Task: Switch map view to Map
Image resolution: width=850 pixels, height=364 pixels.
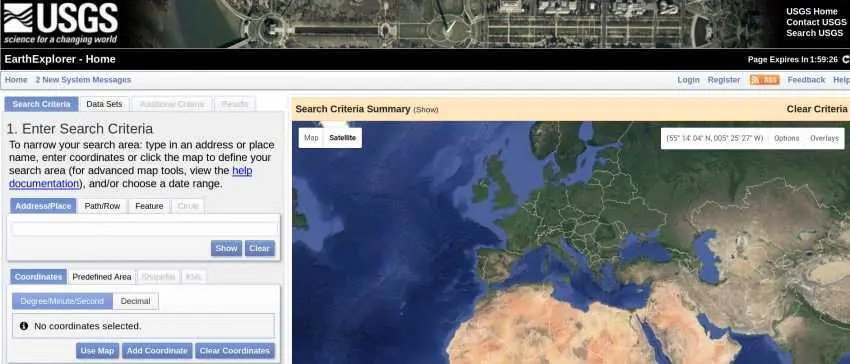Action: point(311,138)
